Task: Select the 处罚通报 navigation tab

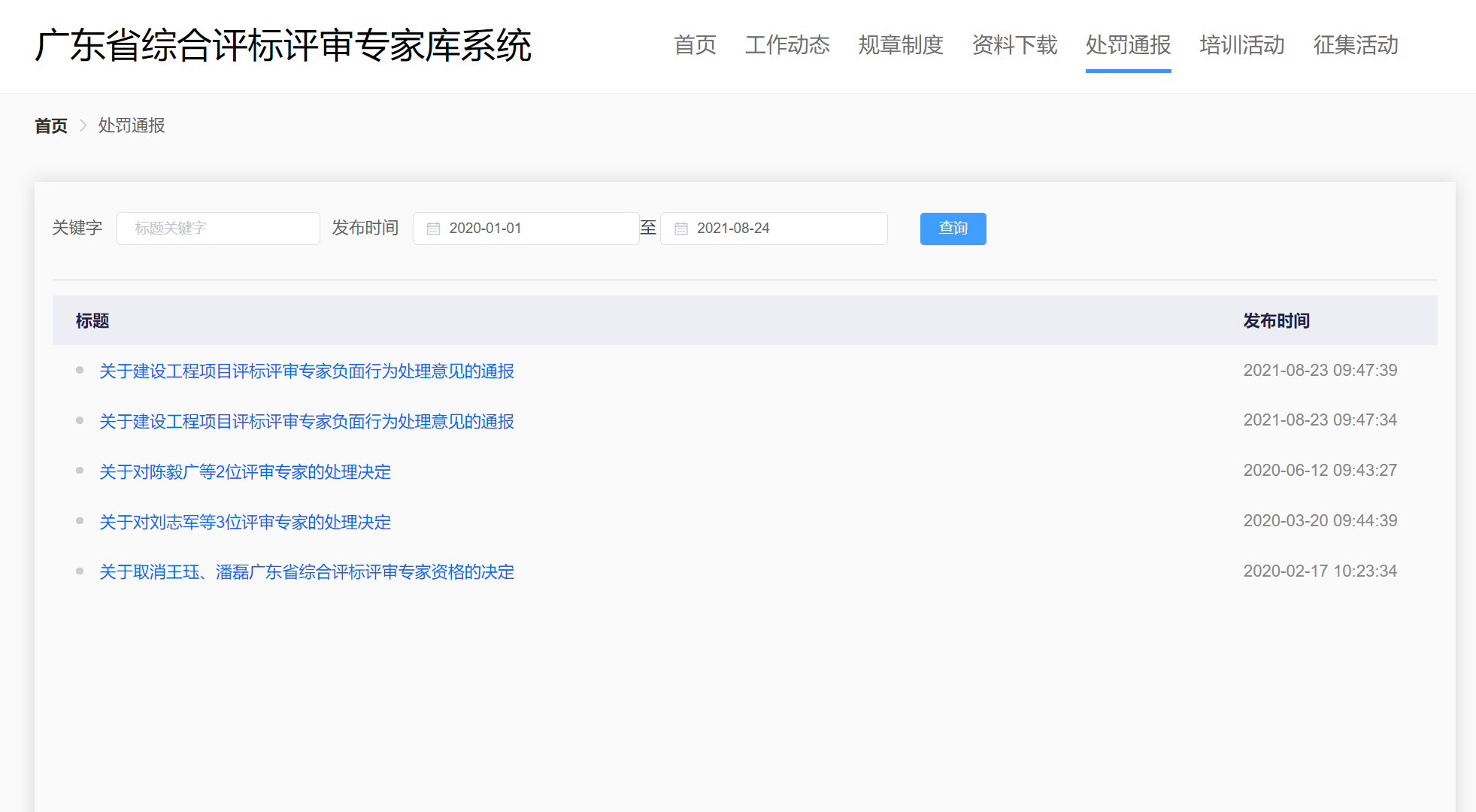Action: pyautogui.click(x=1128, y=45)
